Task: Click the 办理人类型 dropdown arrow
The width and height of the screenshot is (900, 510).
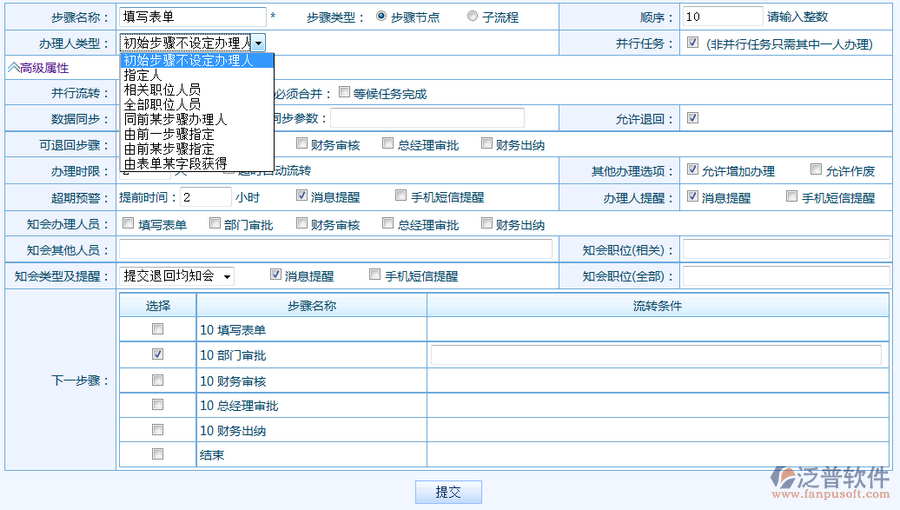Action: (x=258, y=43)
